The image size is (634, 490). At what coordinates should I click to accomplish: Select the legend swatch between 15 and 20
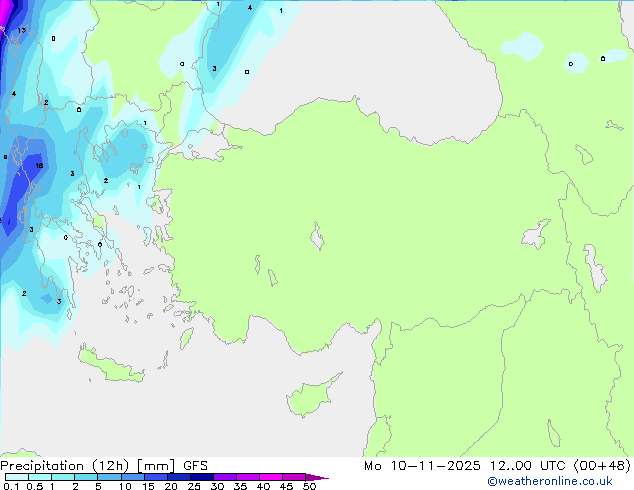[156, 477]
